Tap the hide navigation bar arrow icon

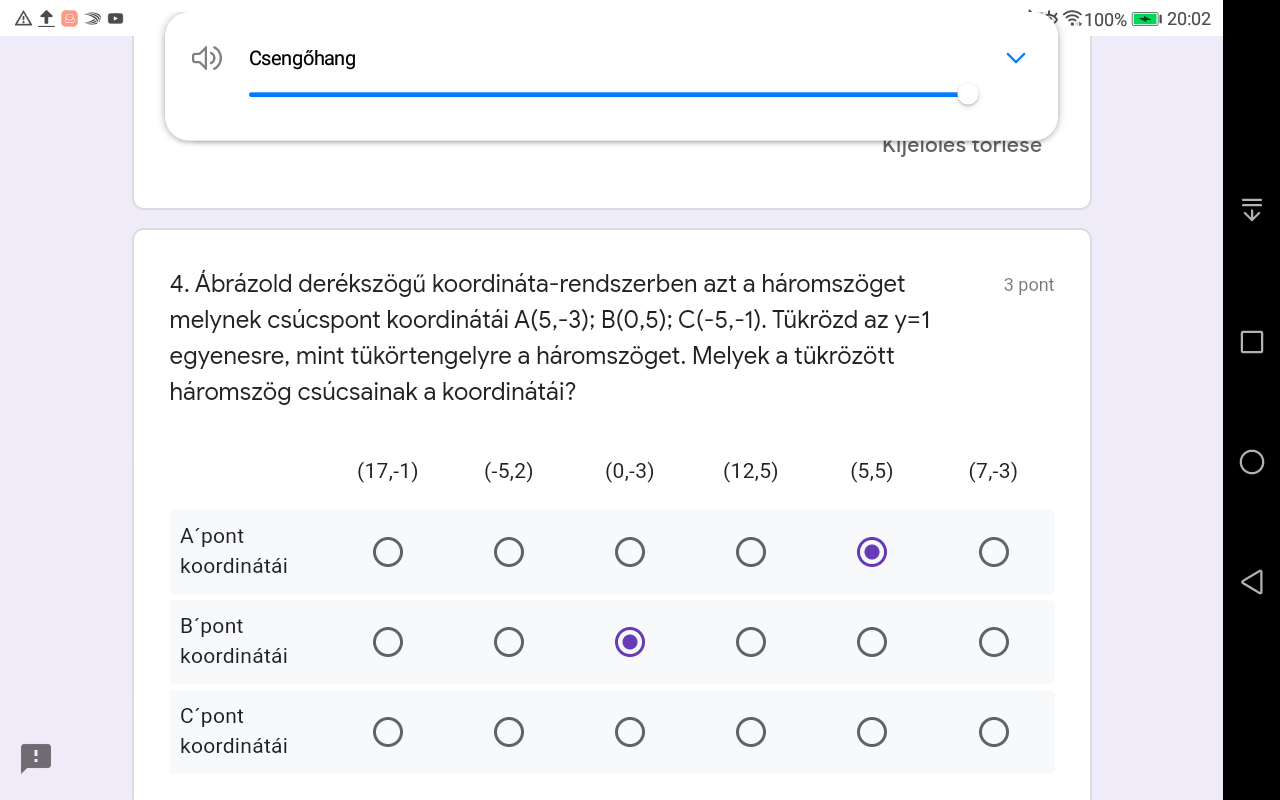1251,209
